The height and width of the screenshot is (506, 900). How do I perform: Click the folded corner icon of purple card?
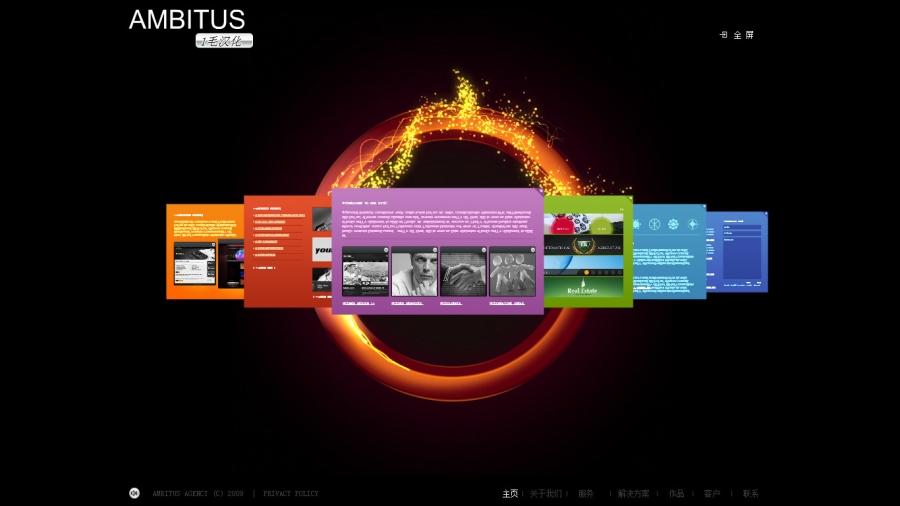pos(540,192)
